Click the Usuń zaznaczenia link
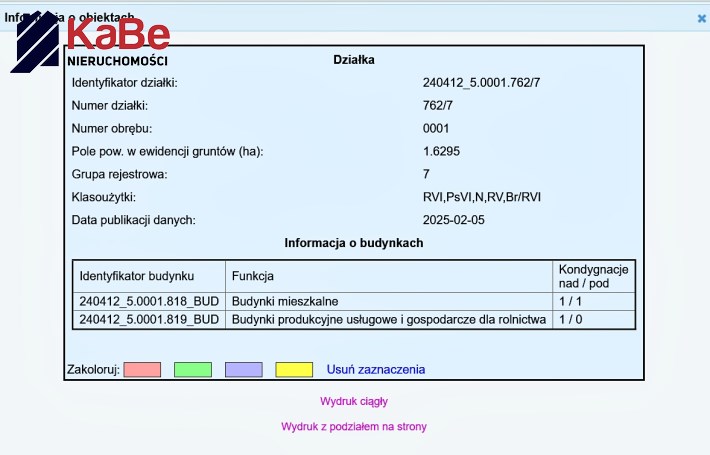 pyautogui.click(x=376, y=369)
